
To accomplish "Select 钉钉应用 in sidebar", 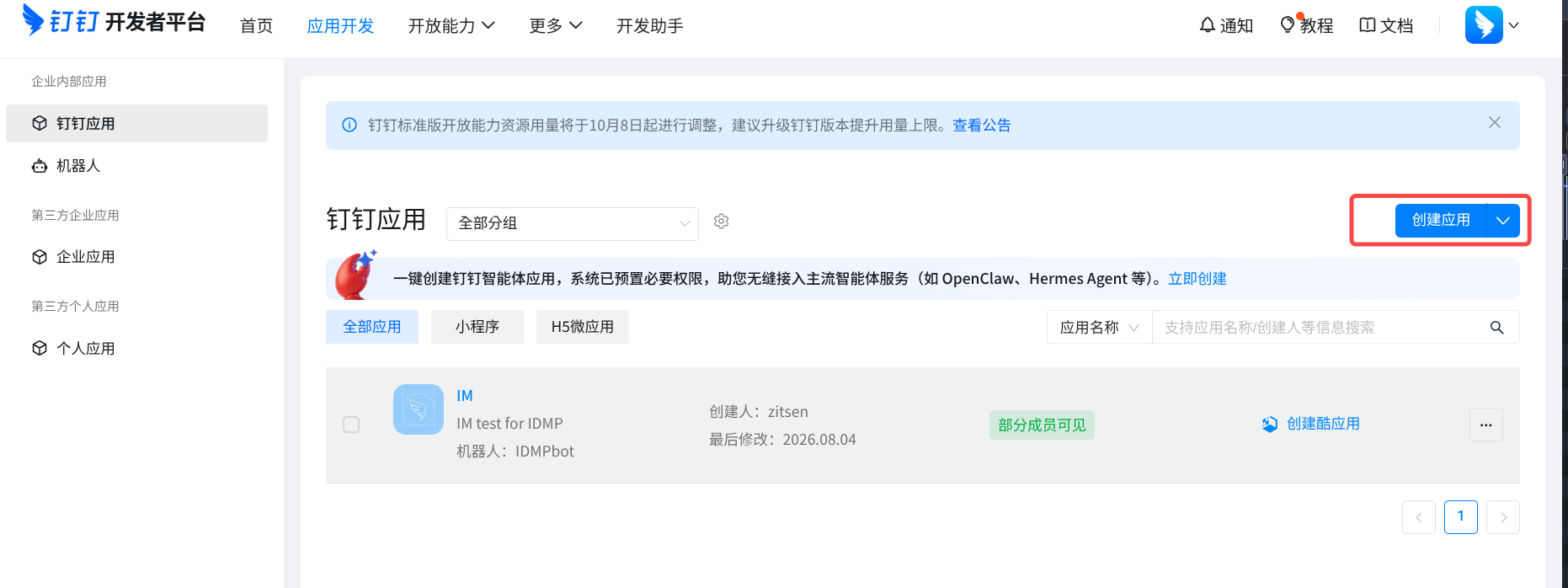I will click(x=136, y=123).
